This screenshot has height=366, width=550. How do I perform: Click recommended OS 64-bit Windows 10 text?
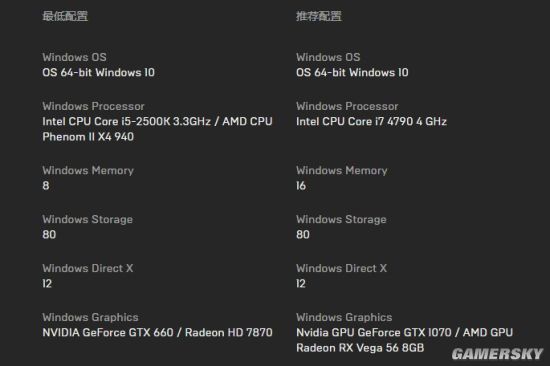point(352,72)
